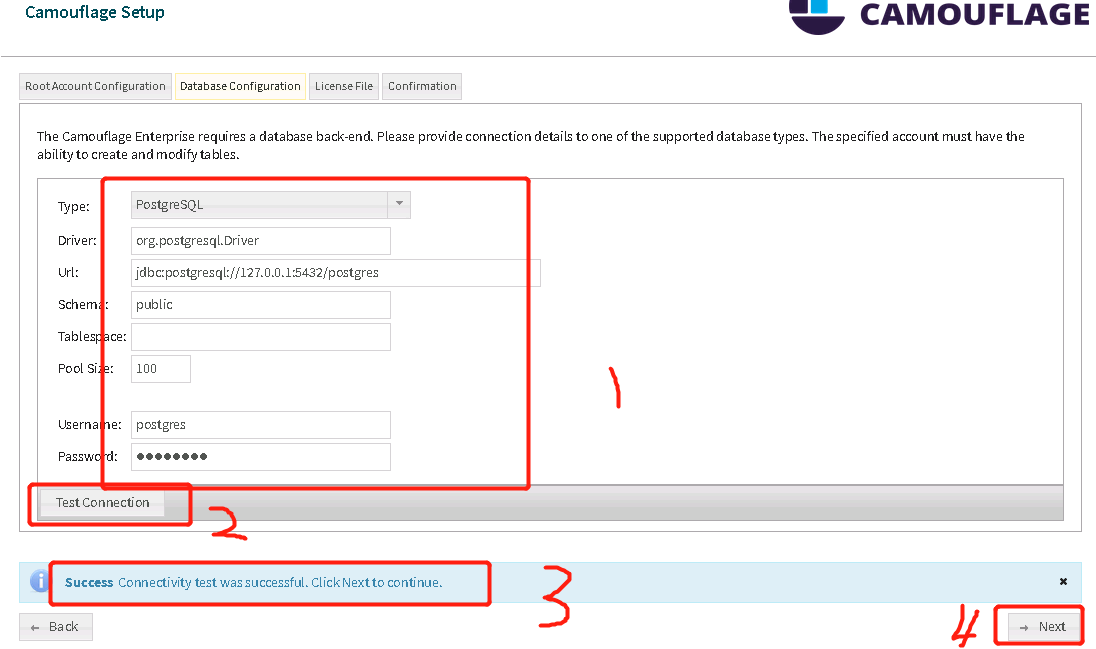Click the Type: label
1096x649 pixels.
pos(73,206)
